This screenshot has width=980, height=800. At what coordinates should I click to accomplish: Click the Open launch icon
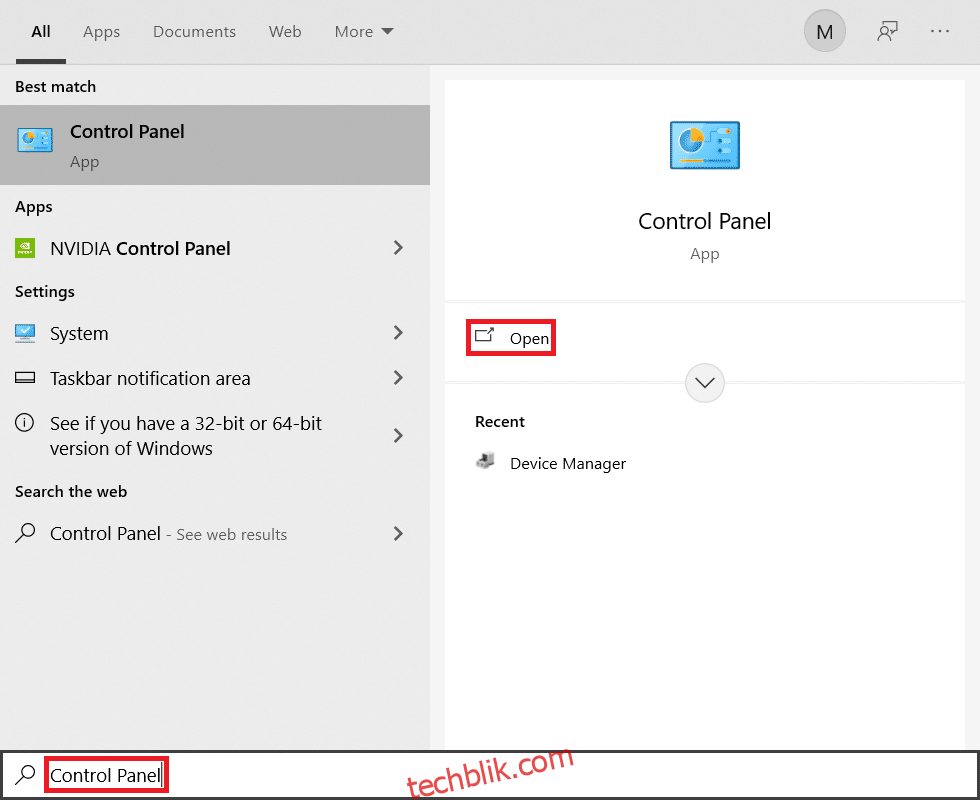click(484, 335)
